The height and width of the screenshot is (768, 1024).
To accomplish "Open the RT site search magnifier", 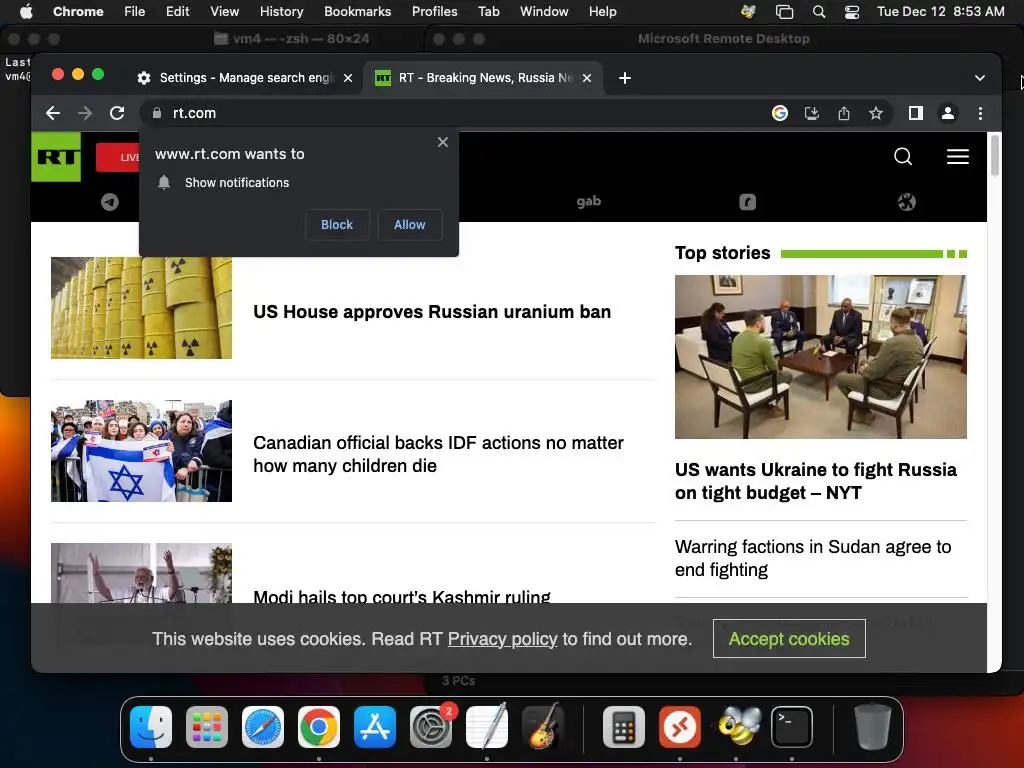I will pyautogui.click(x=903, y=157).
